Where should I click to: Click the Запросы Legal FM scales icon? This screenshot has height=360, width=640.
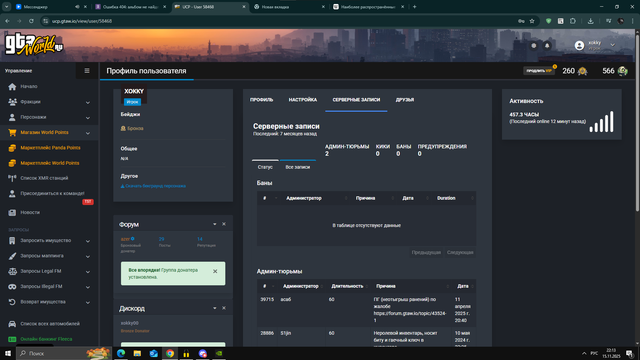[12, 271]
